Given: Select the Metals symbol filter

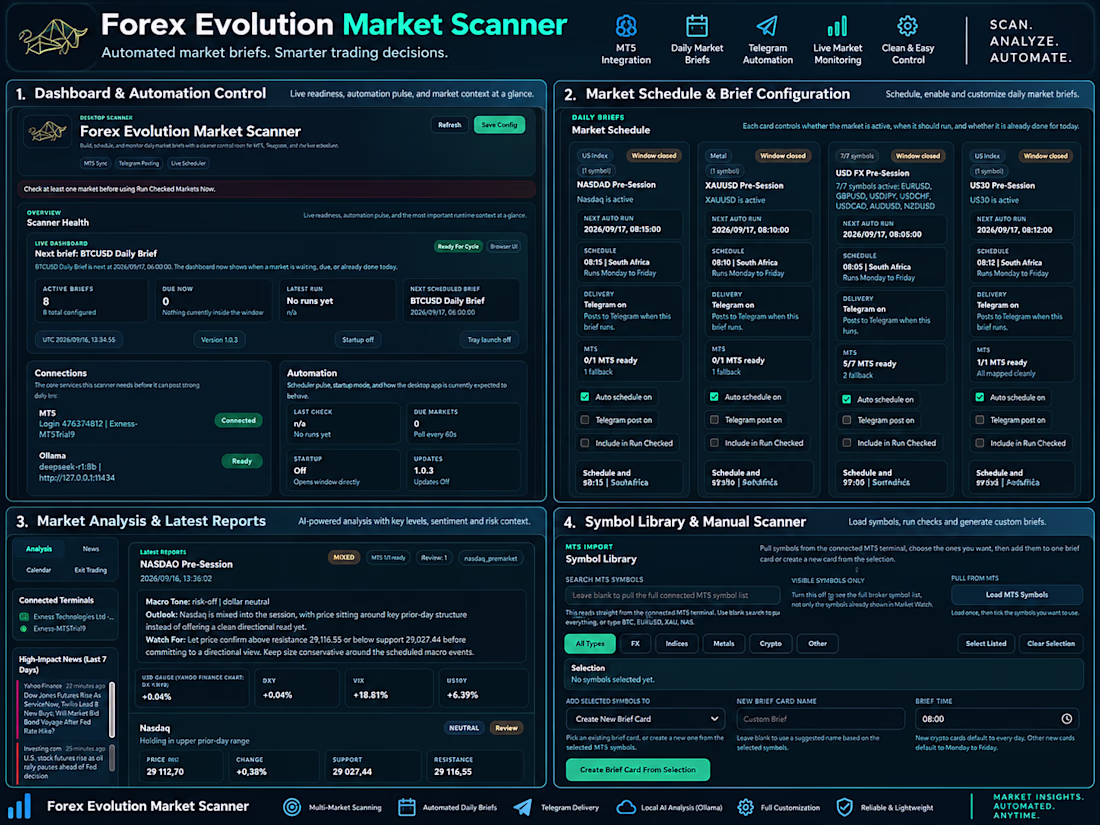Looking at the screenshot, I should pos(724,643).
